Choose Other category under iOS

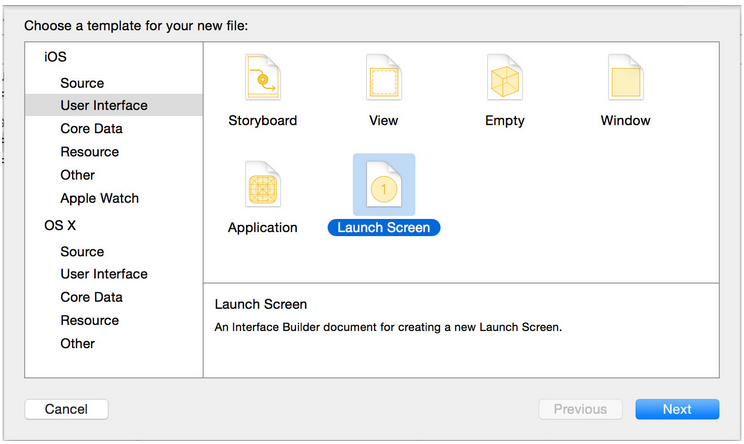click(77, 175)
